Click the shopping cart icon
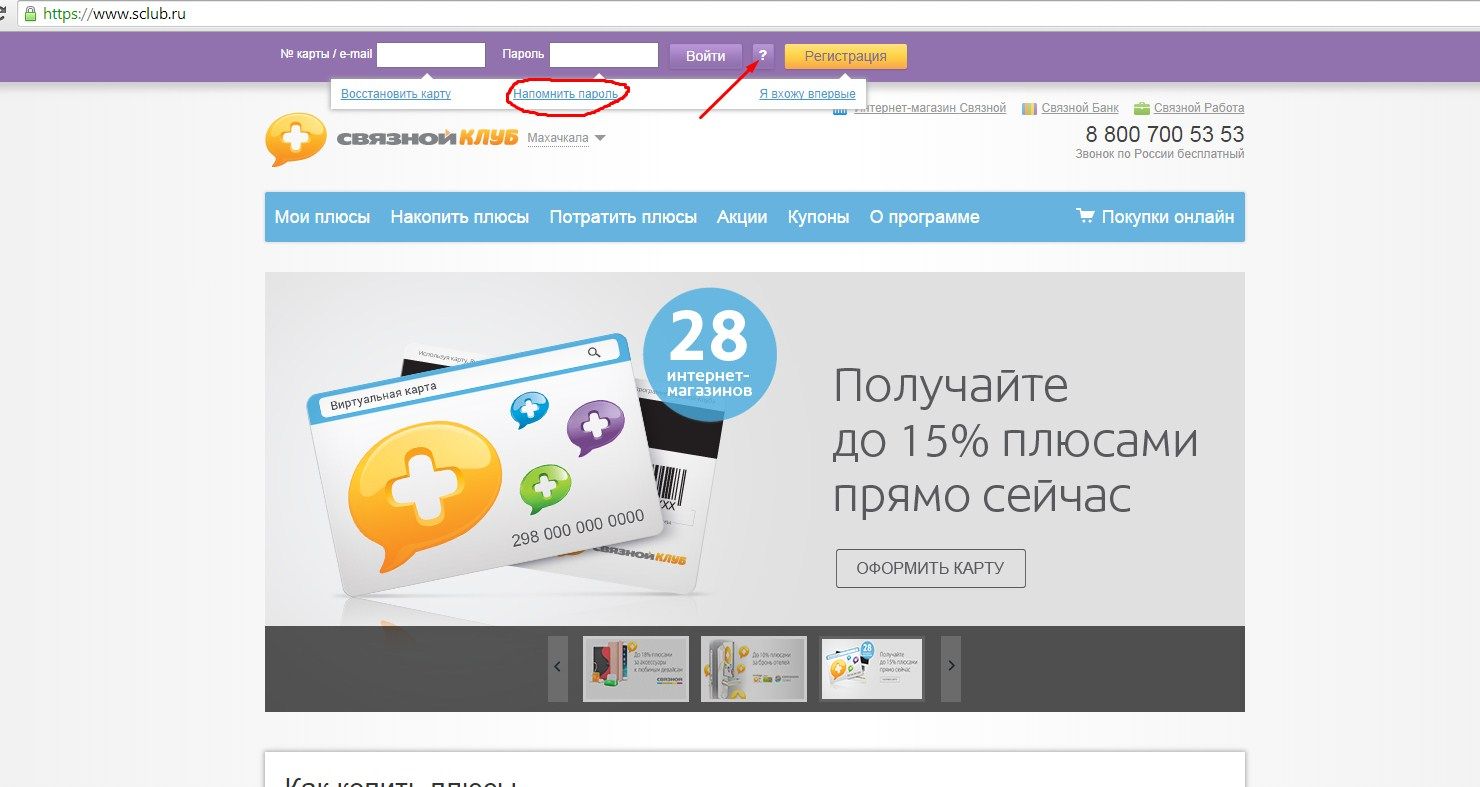 (1085, 216)
